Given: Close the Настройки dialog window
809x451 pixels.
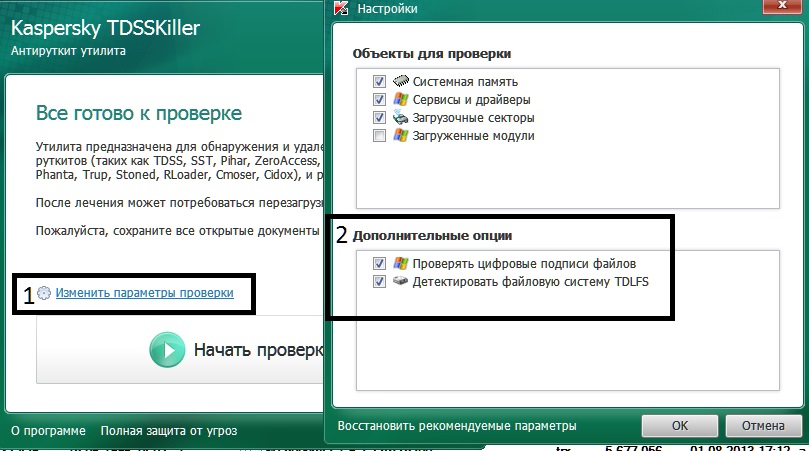Looking at the screenshot, I should [782, 5].
